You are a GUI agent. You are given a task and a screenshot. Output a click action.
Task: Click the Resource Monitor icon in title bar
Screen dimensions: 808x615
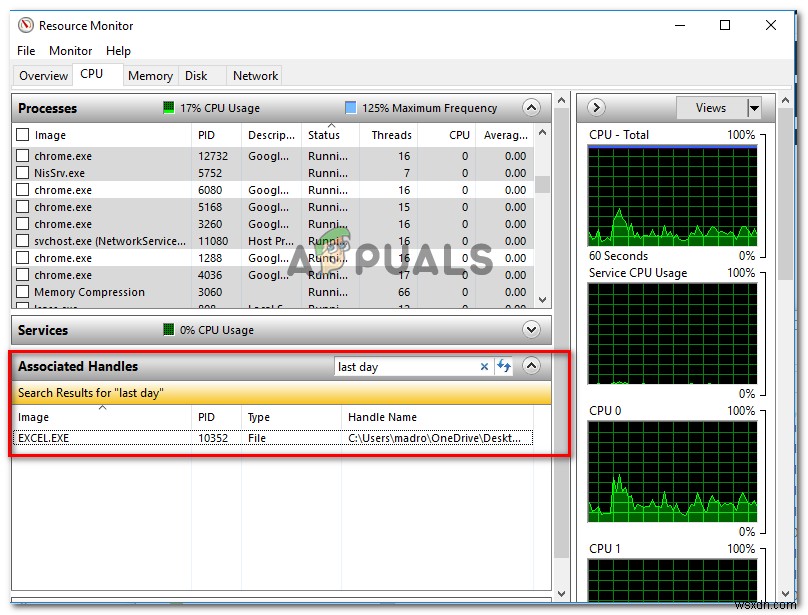coord(23,25)
